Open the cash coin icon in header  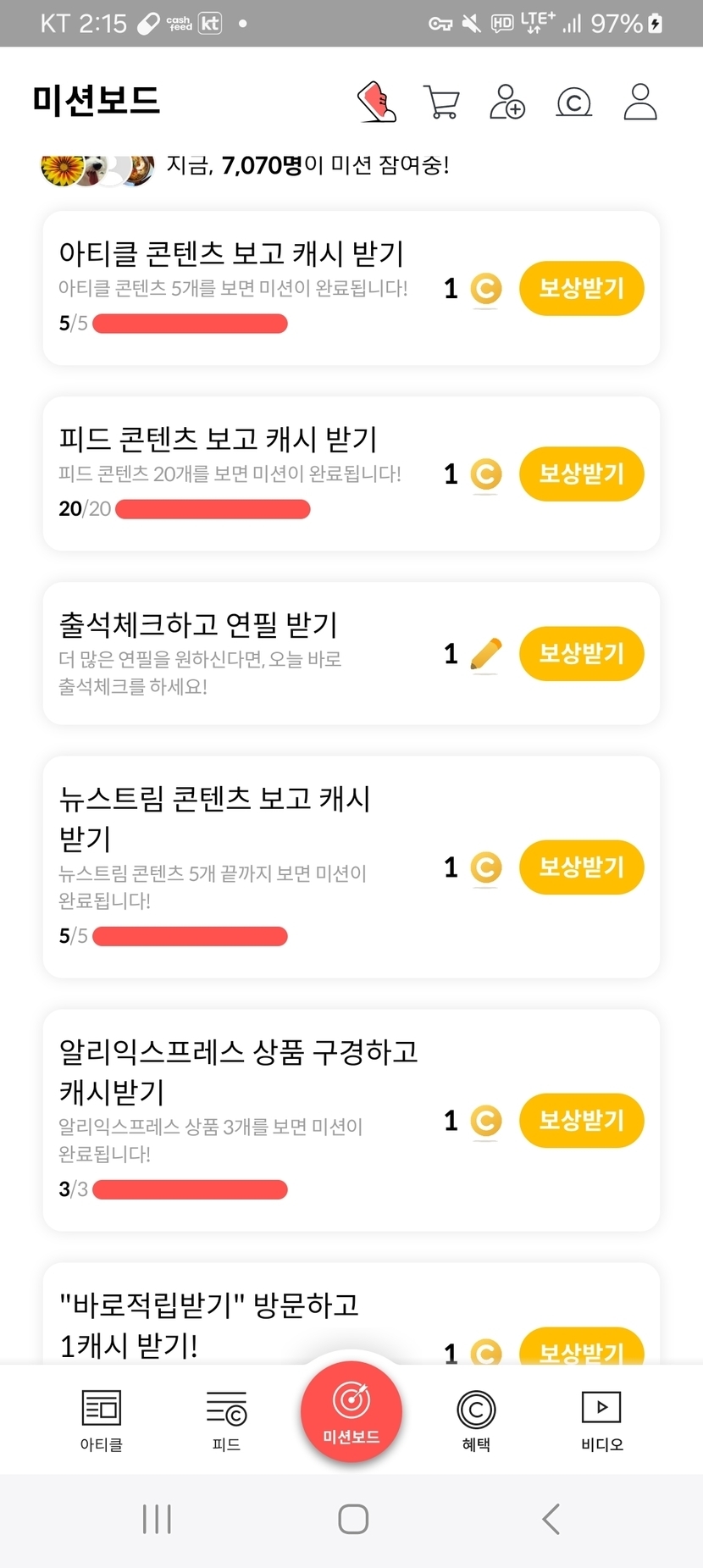click(x=573, y=103)
